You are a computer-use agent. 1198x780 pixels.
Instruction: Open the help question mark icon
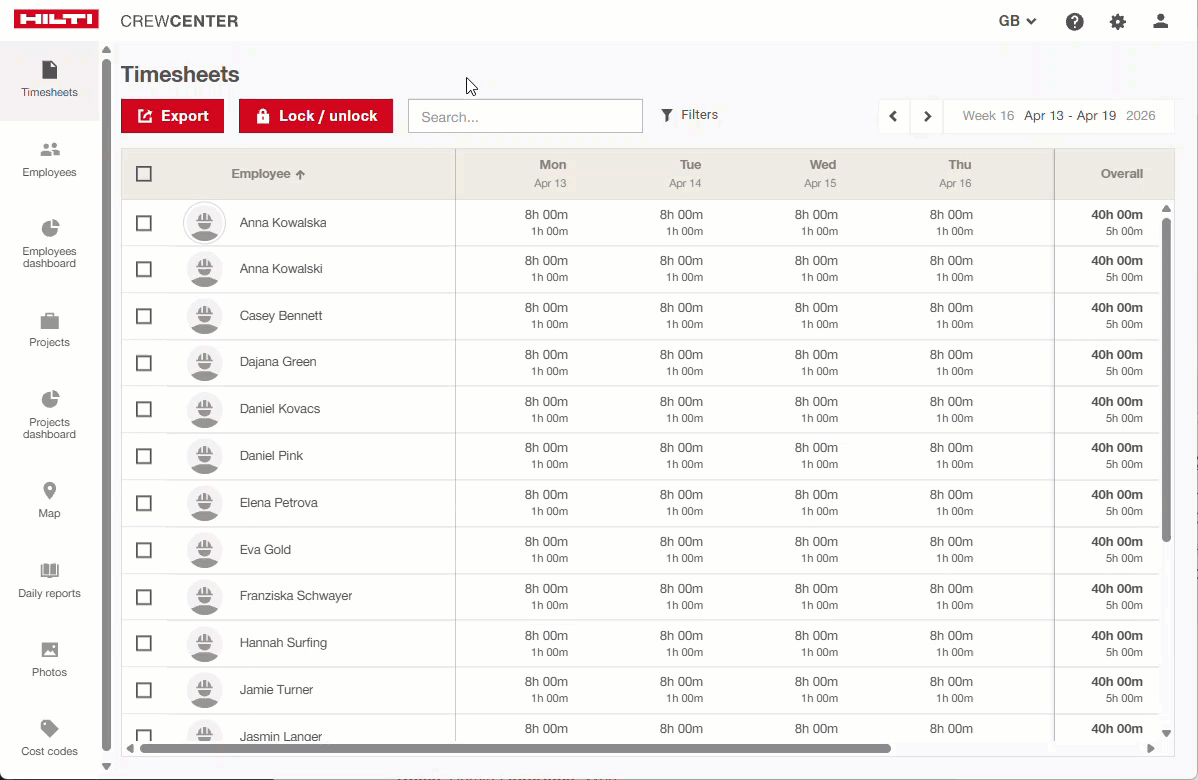1074,22
